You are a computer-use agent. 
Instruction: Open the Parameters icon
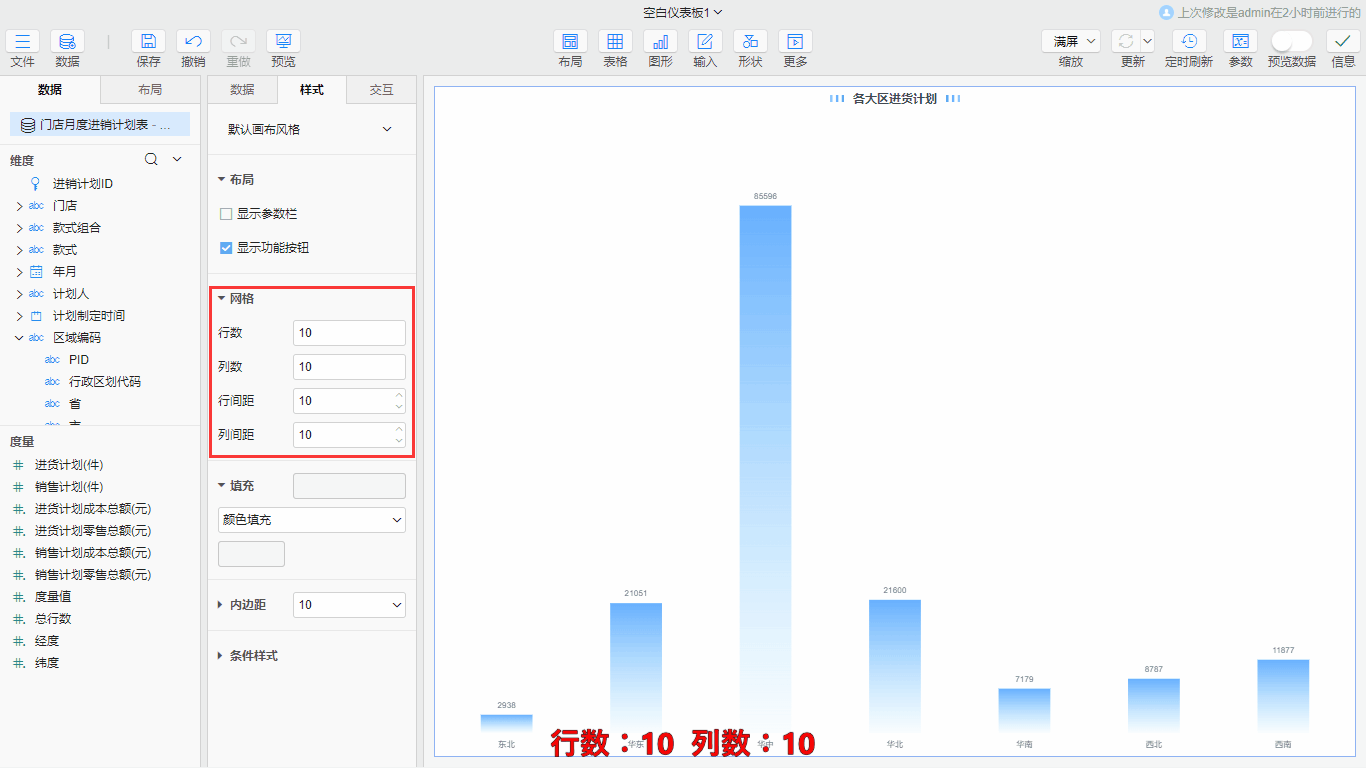coord(1240,42)
